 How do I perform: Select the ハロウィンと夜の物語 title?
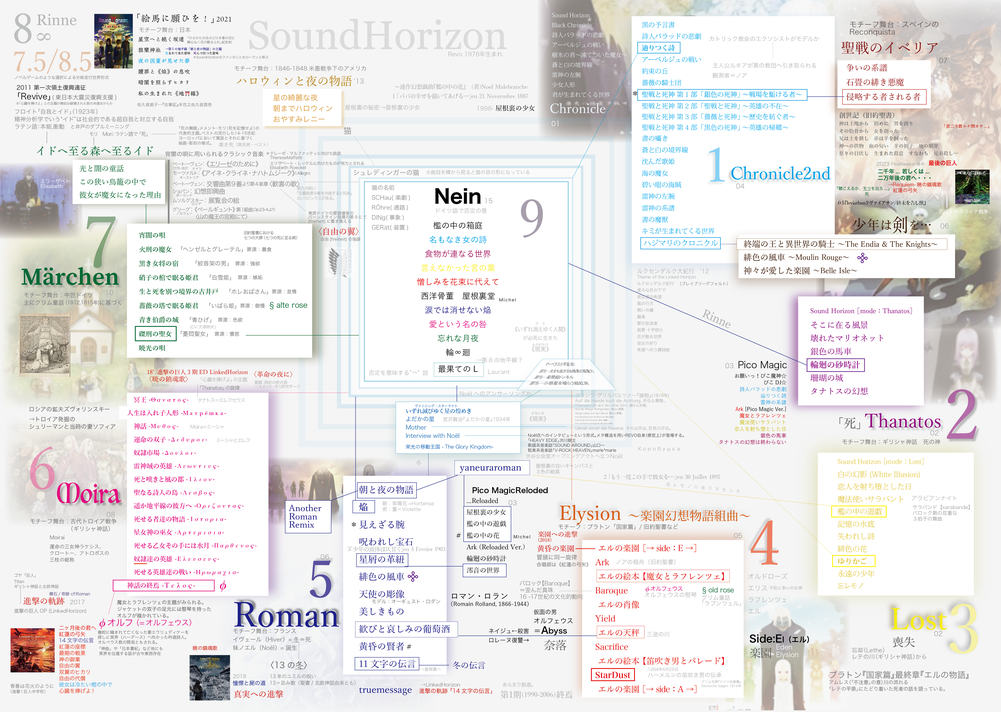click(x=295, y=80)
